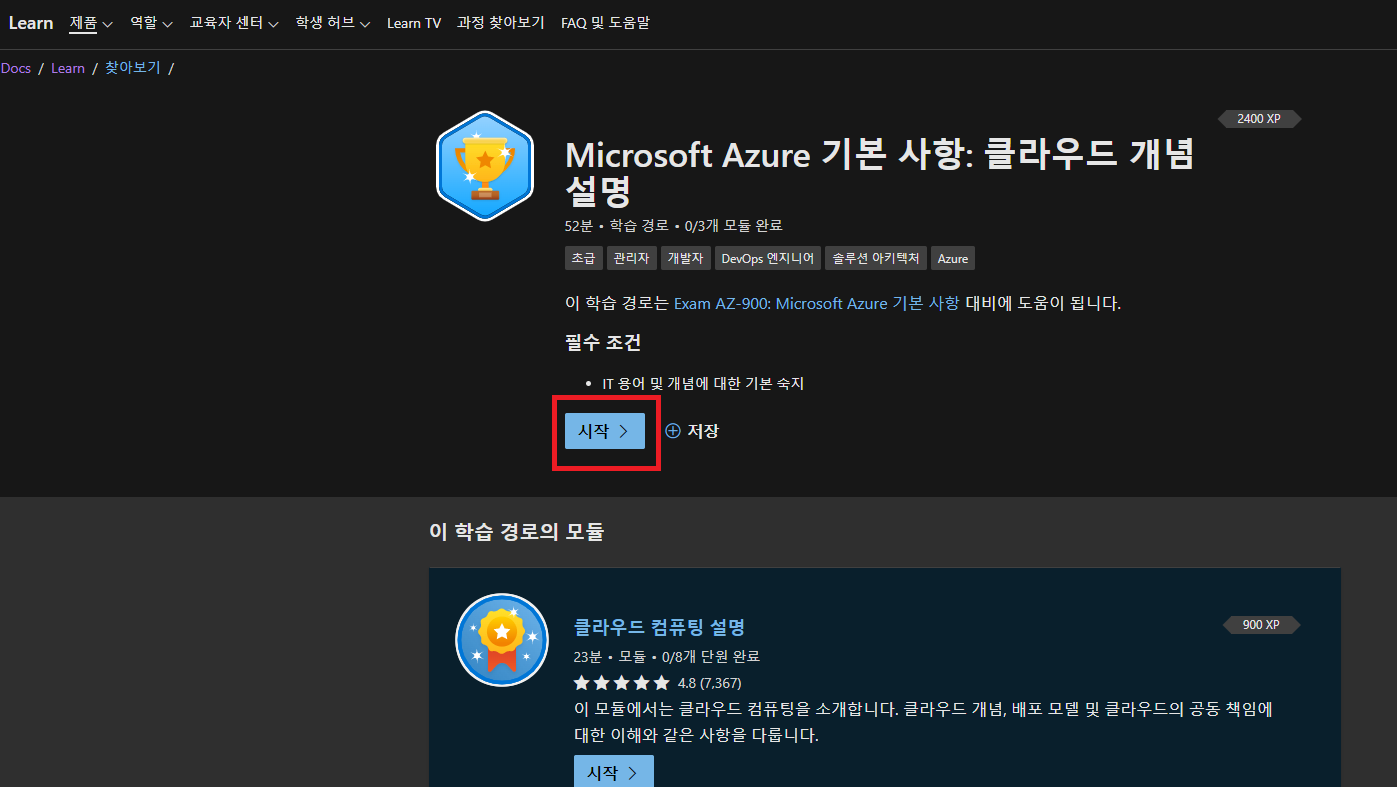Start the learning path with 시작 button
This screenshot has height=787, width=1397.
tap(605, 431)
